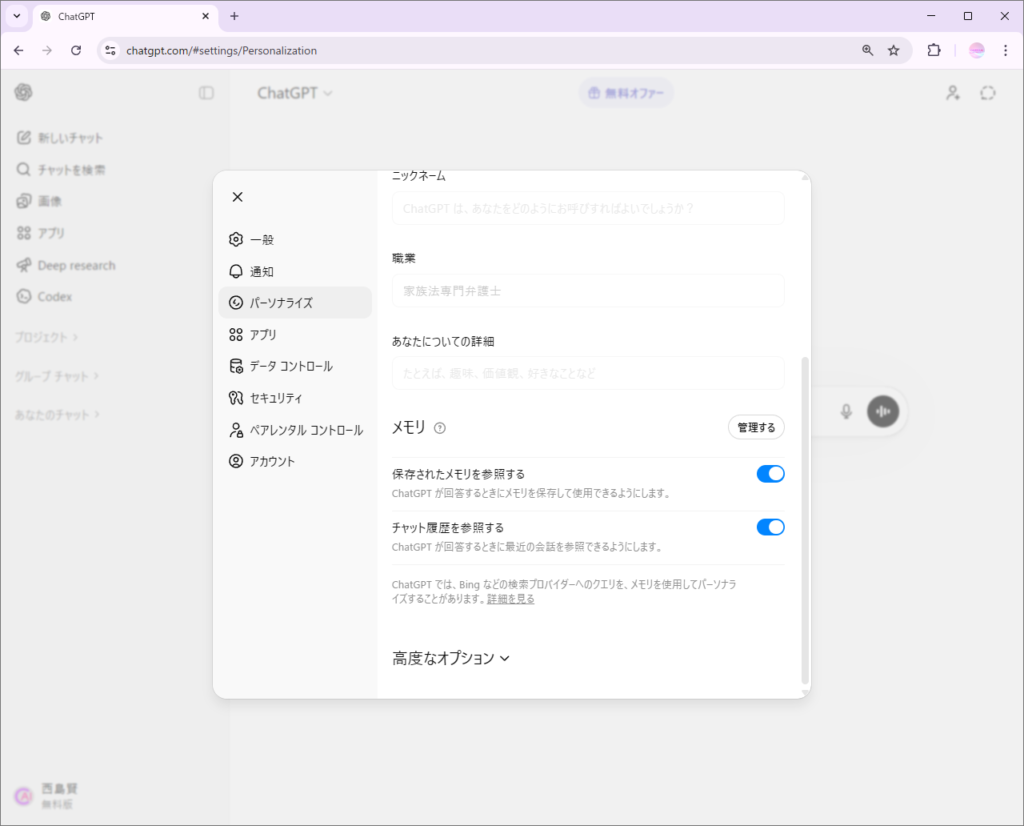
Task: Click the microphone dictation icon
Action: point(846,411)
